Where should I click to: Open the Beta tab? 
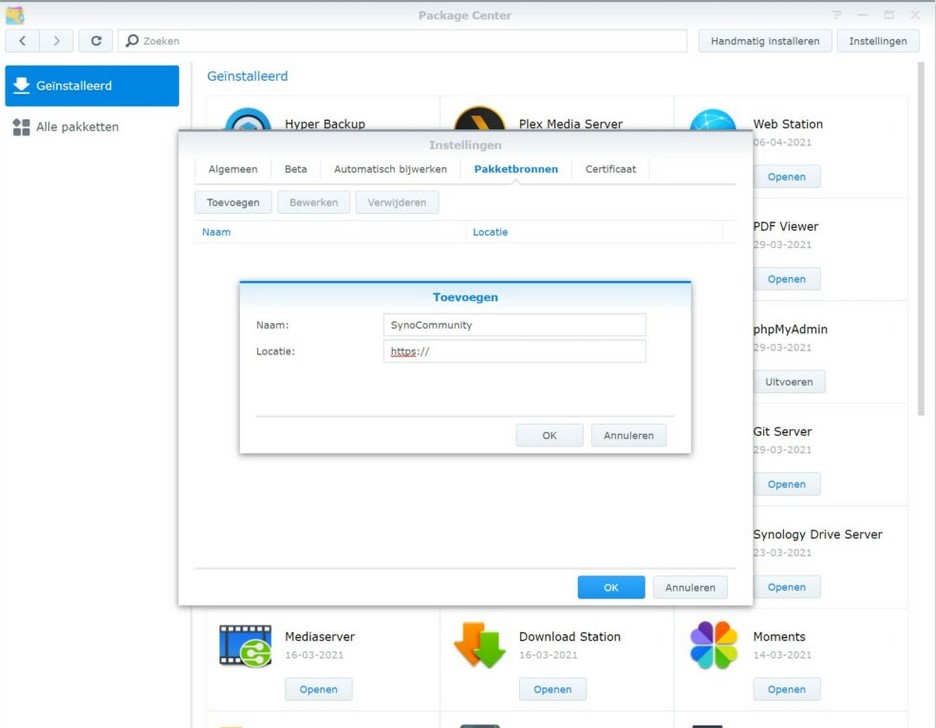[x=296, y=169]
